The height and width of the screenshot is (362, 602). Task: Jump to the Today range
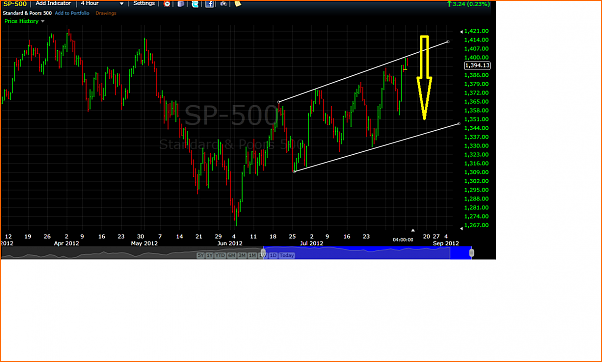287,255
